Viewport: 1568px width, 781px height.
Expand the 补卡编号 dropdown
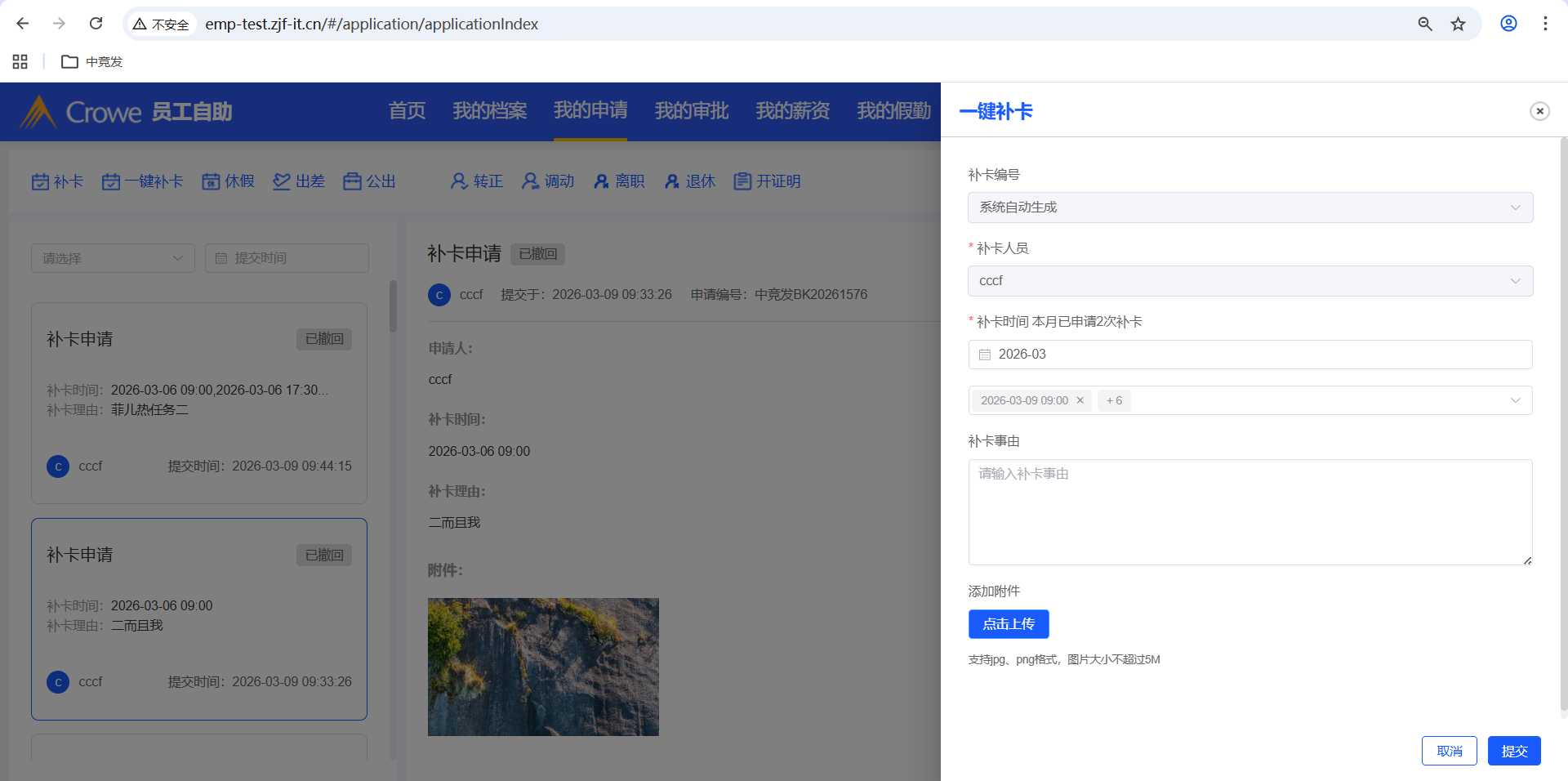tap(1249, 208)
